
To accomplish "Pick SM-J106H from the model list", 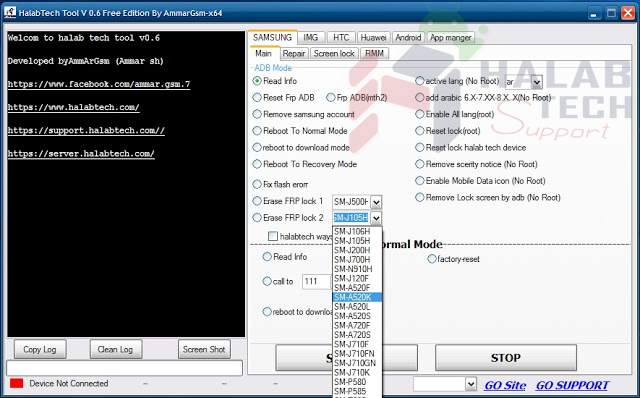I will (x=357, y=231).
